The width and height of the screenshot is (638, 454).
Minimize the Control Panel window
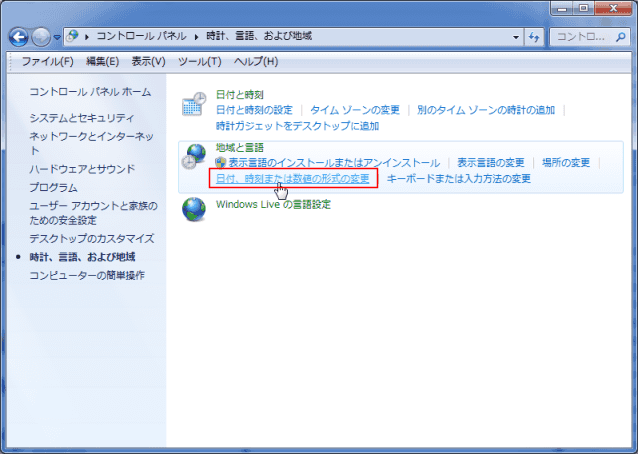click(562, 8)
